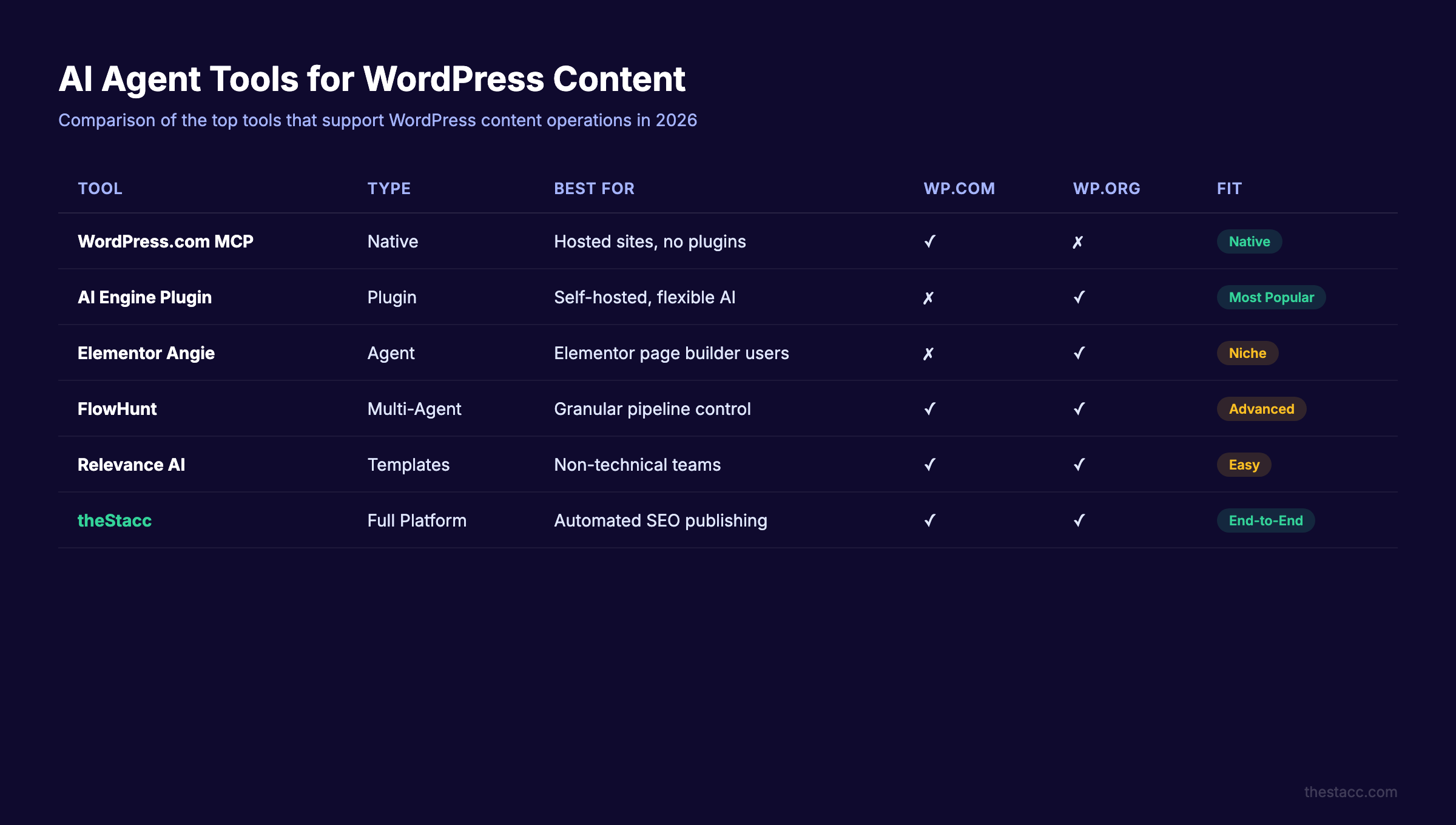Click the cross under WP.COM for Elementor Angie
The image size is (1456, 825).
click(x=928, y=353)
